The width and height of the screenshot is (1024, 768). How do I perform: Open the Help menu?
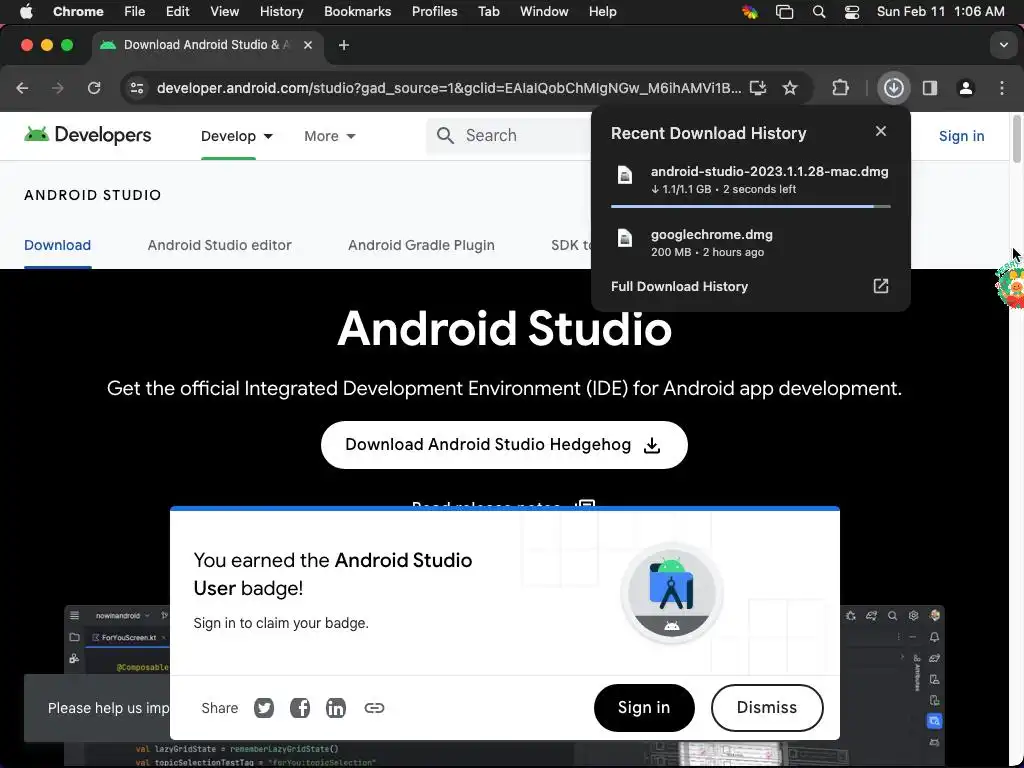[x=602, y=12]
